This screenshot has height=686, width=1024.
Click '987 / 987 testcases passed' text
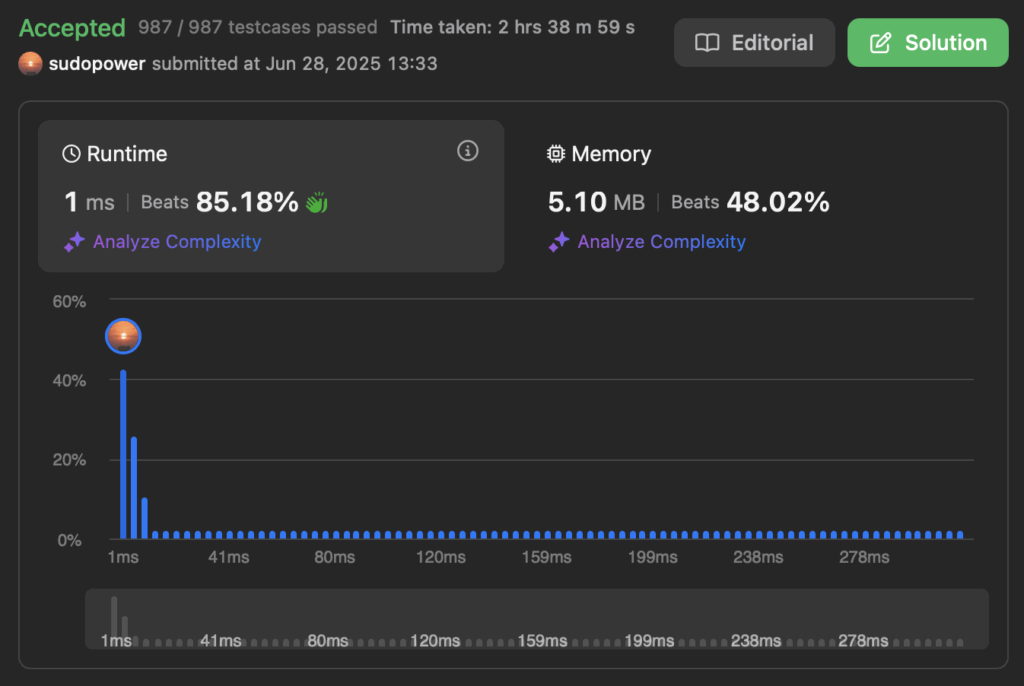[258, 27]
